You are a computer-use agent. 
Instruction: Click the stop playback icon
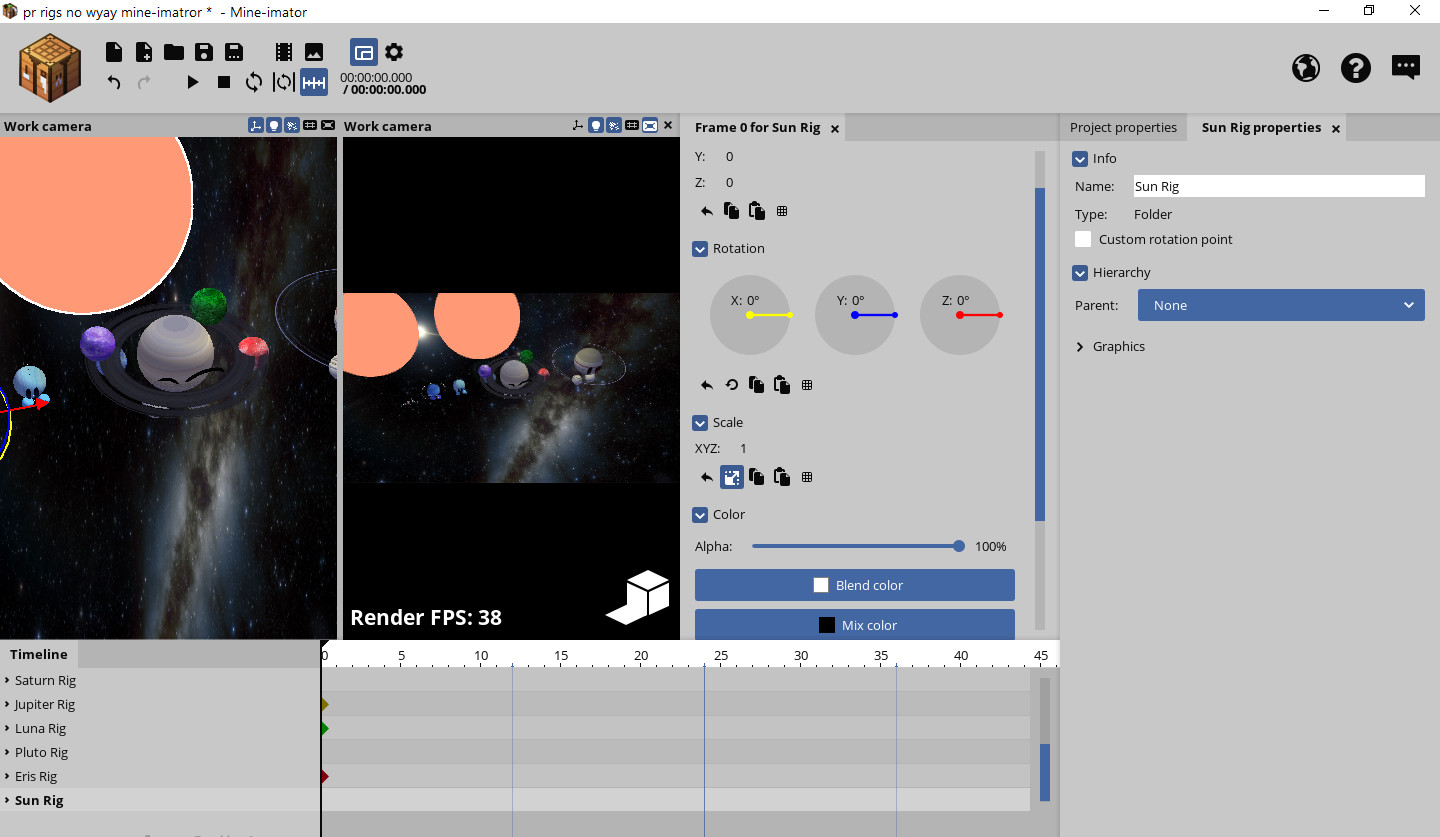[224, 82]
